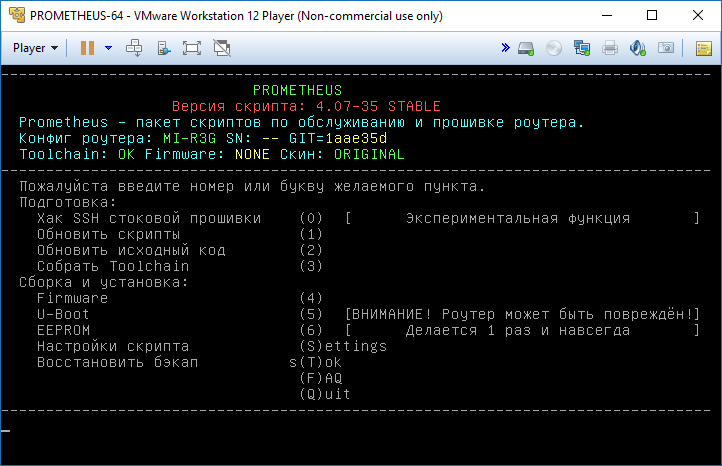
Task: Click 'Восстановить бэкап' menu row
Action: (x=117, y=362)
